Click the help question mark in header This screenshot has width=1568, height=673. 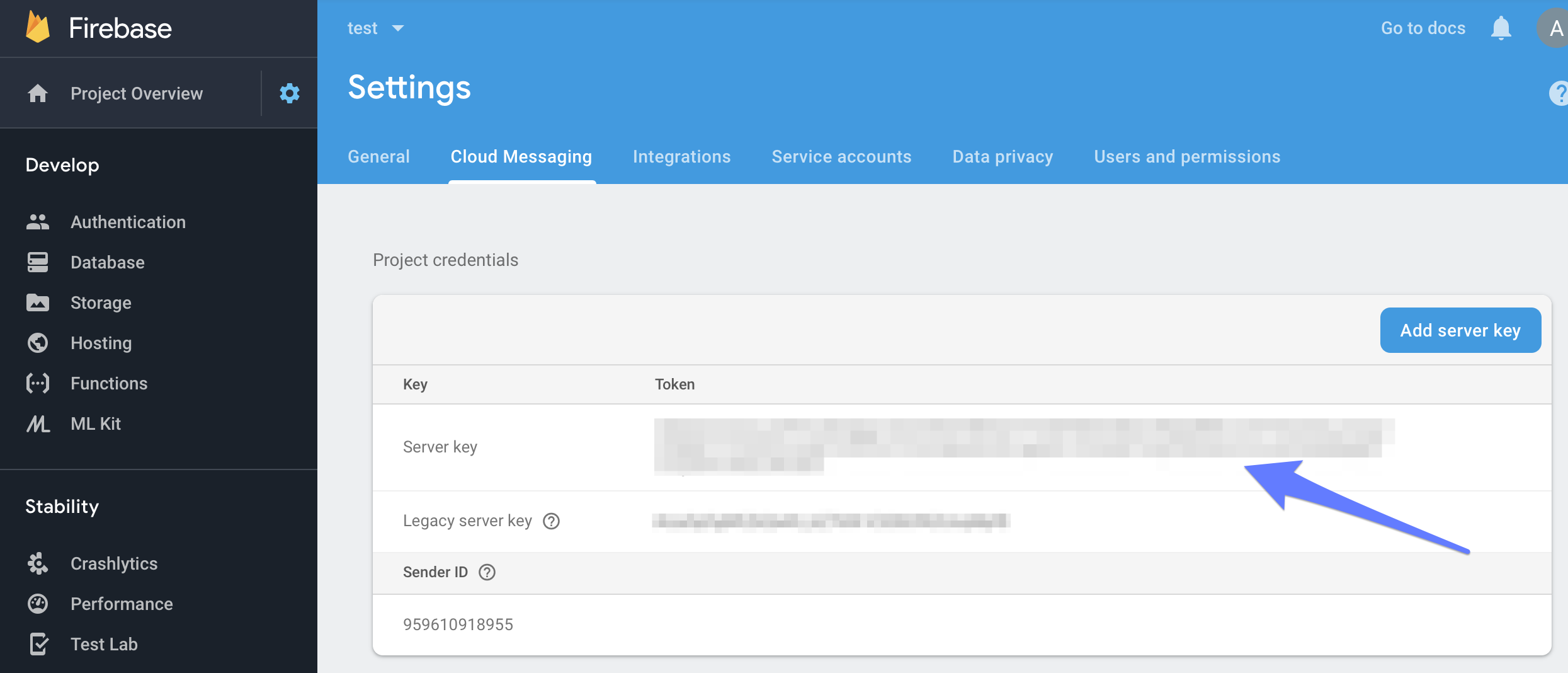(1559, 93)
